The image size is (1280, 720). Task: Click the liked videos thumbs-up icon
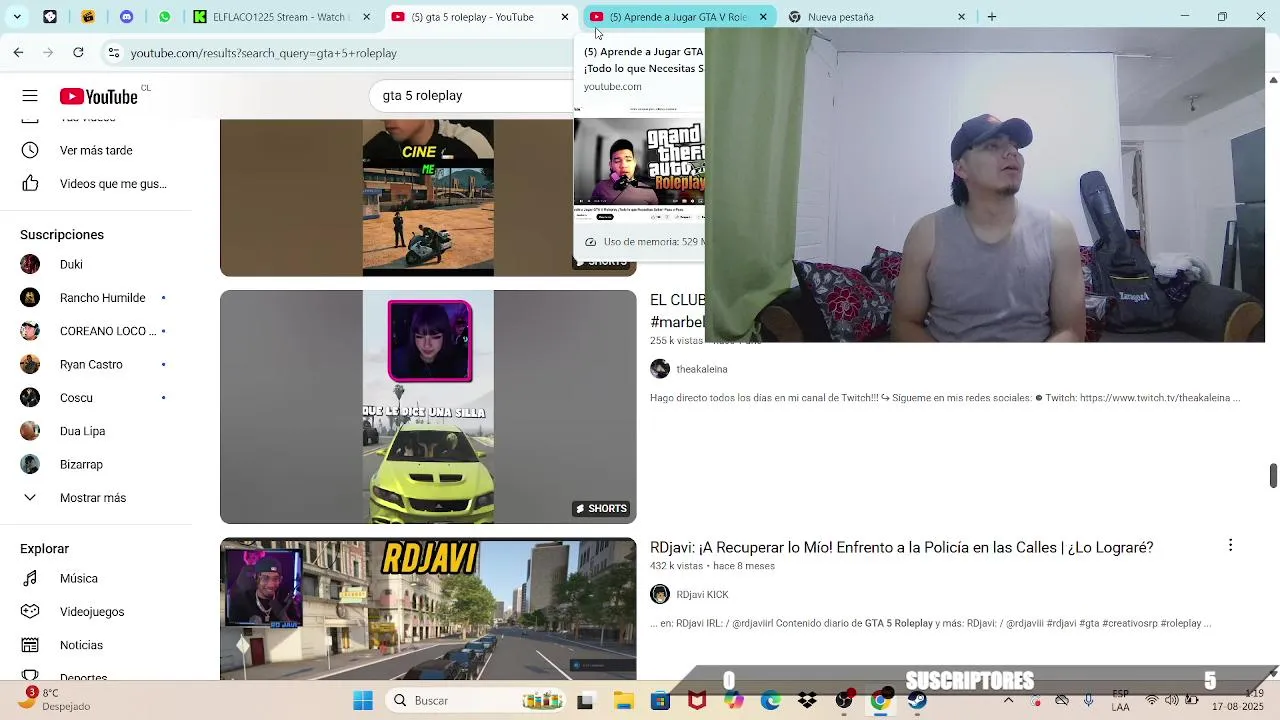pyautogui.click(x=30, y=184)
